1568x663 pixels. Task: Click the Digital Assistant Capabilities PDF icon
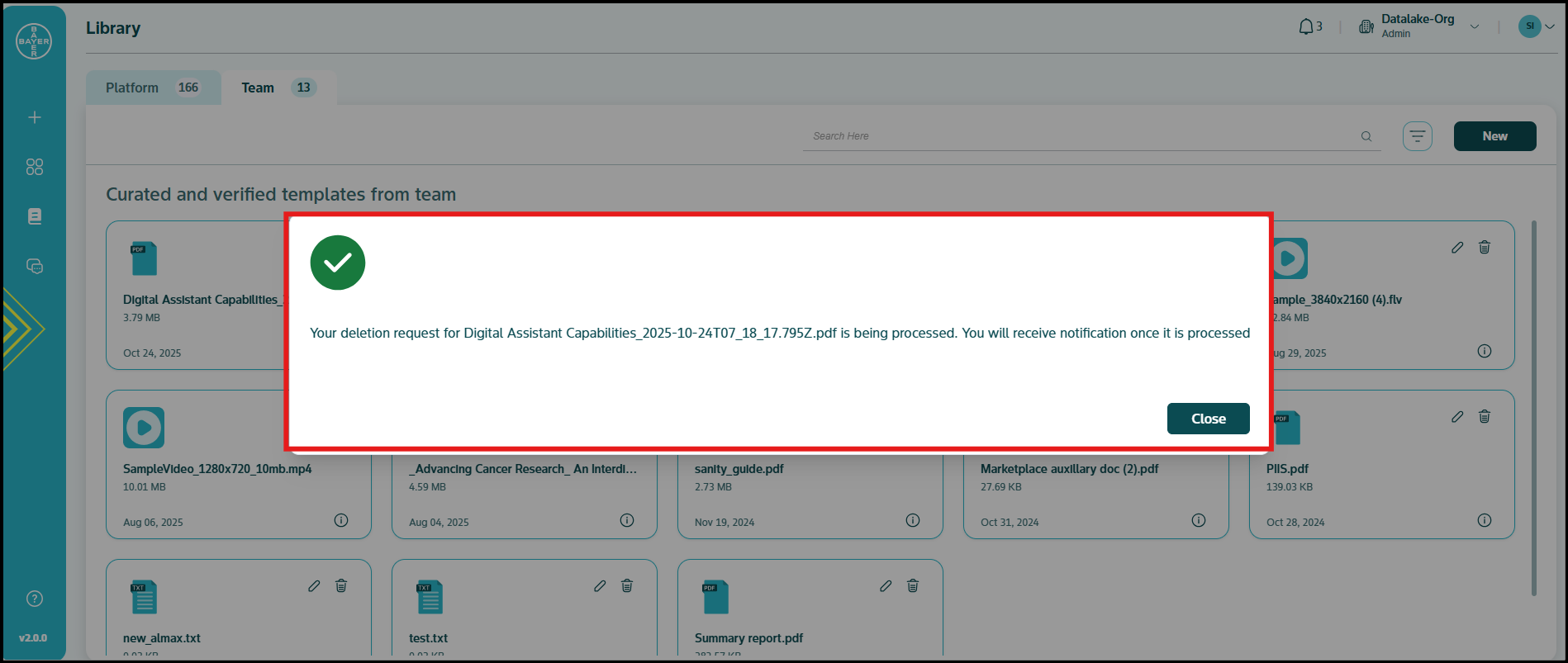tap(144, 258)
